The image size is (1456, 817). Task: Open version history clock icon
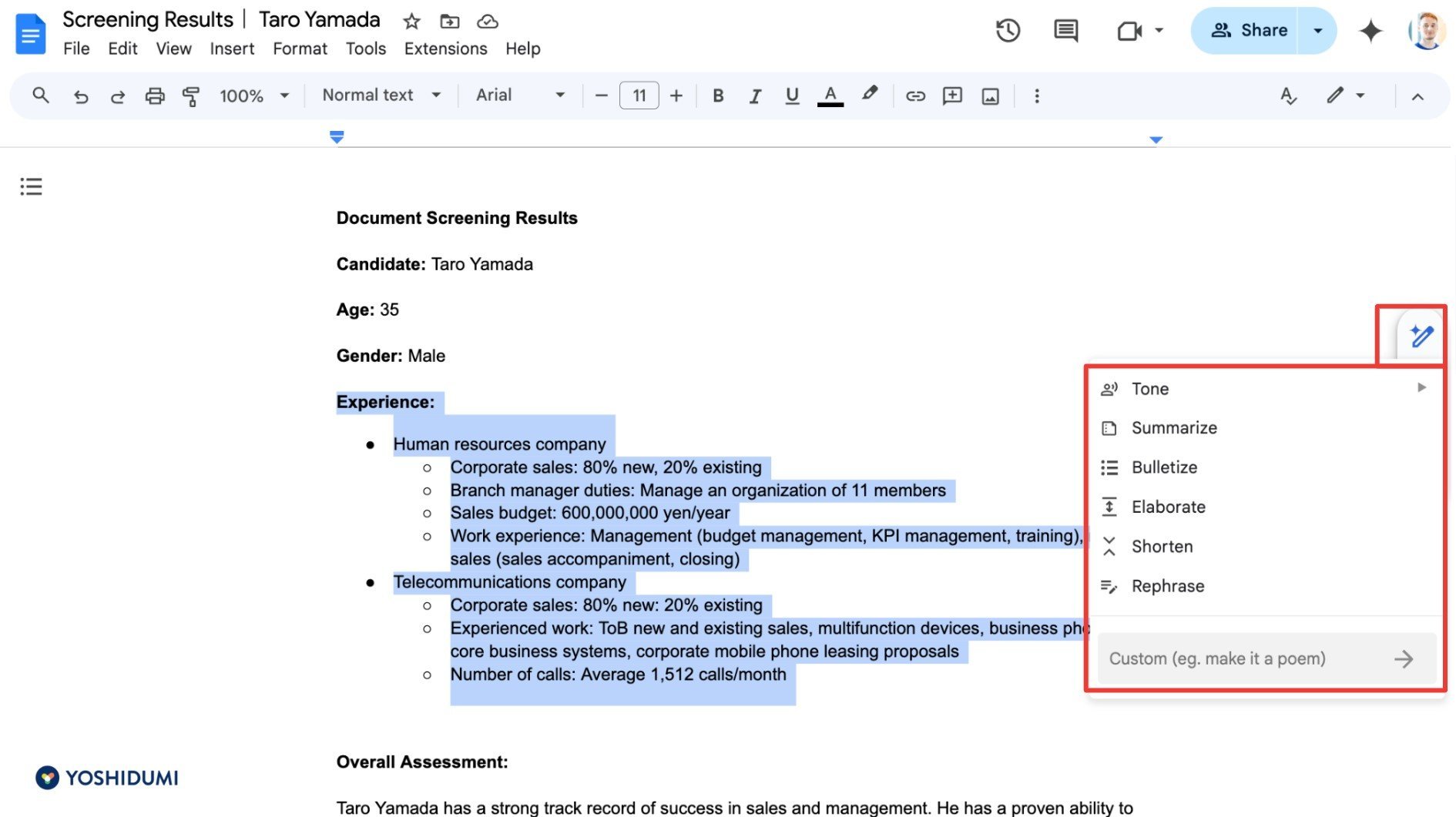click(x=1008, y=31)
